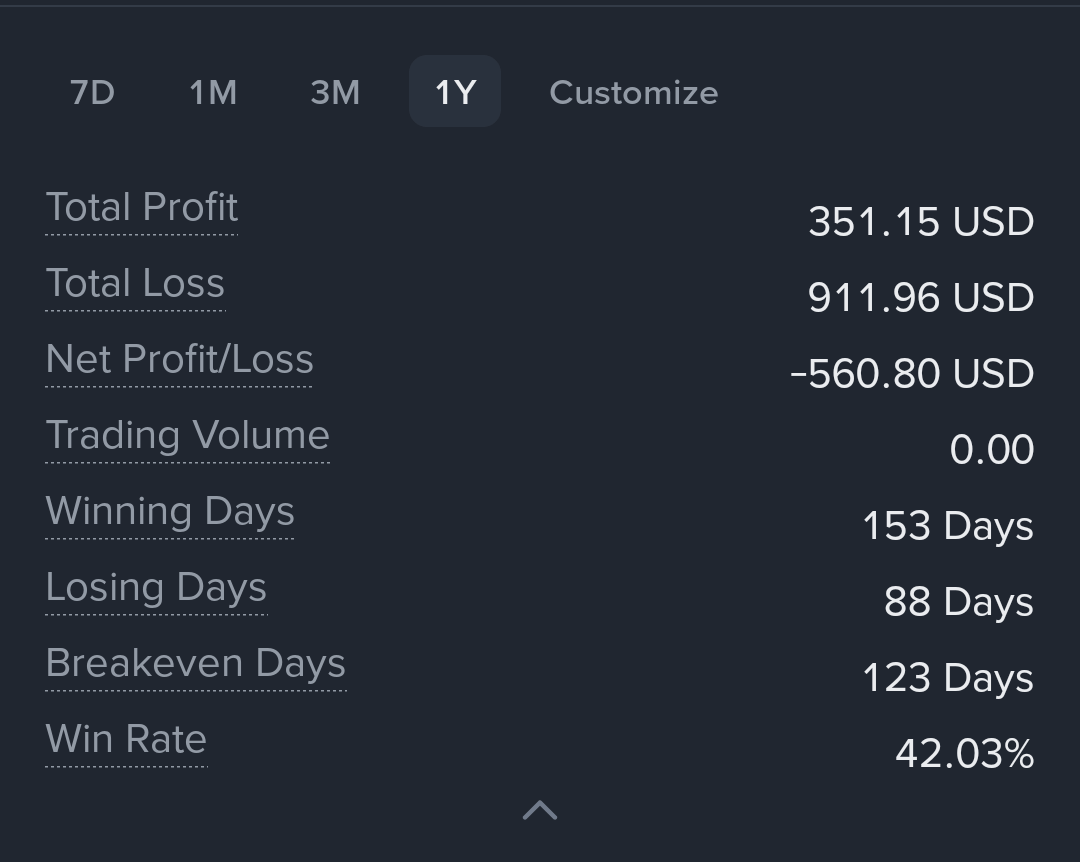This screenshot has width=1080, height=862.
Task: Tap the 123 Days breakeven value
Action: [947, 678]
